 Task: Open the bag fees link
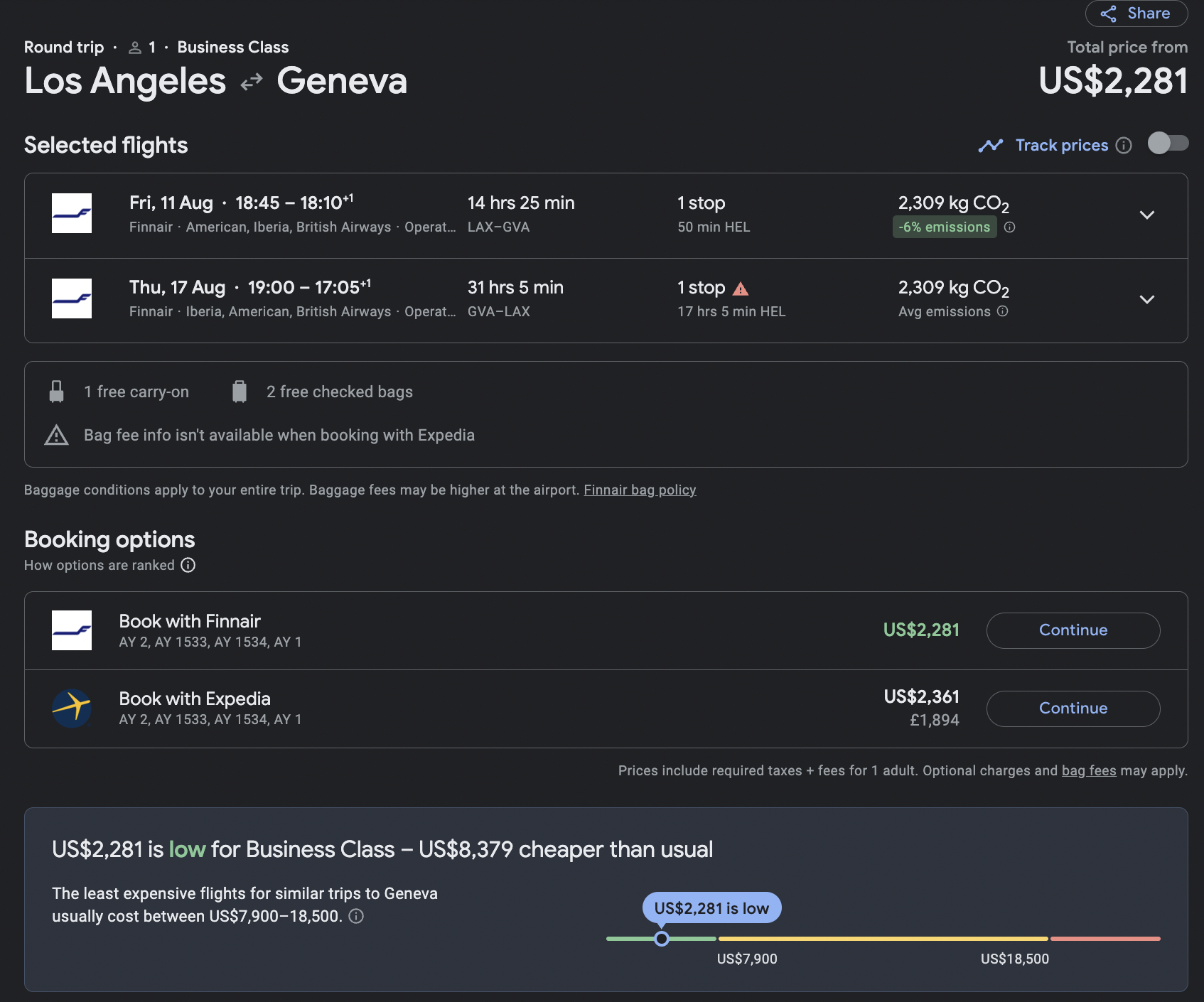(1089, 770)
